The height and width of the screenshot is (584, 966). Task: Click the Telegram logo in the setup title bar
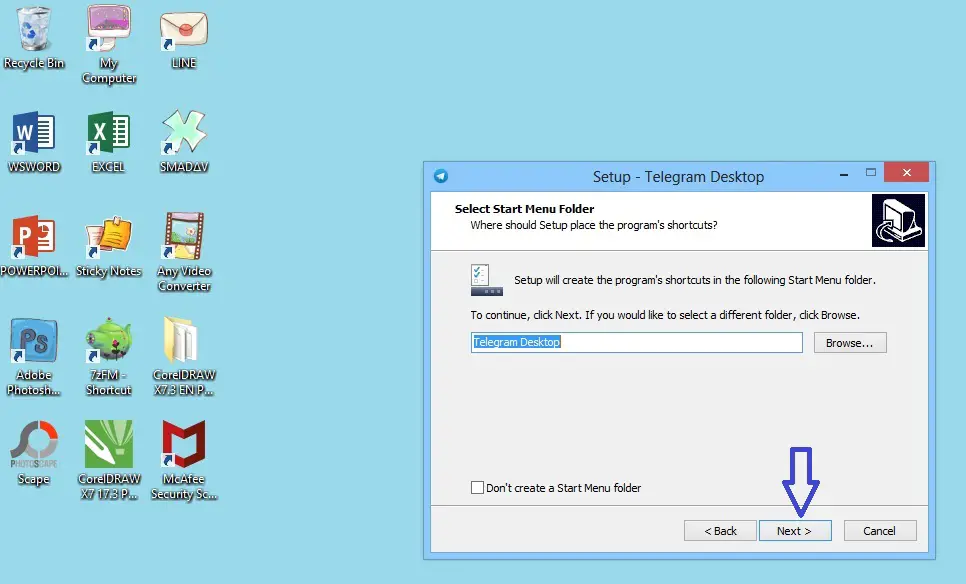(x=441, y=176)
